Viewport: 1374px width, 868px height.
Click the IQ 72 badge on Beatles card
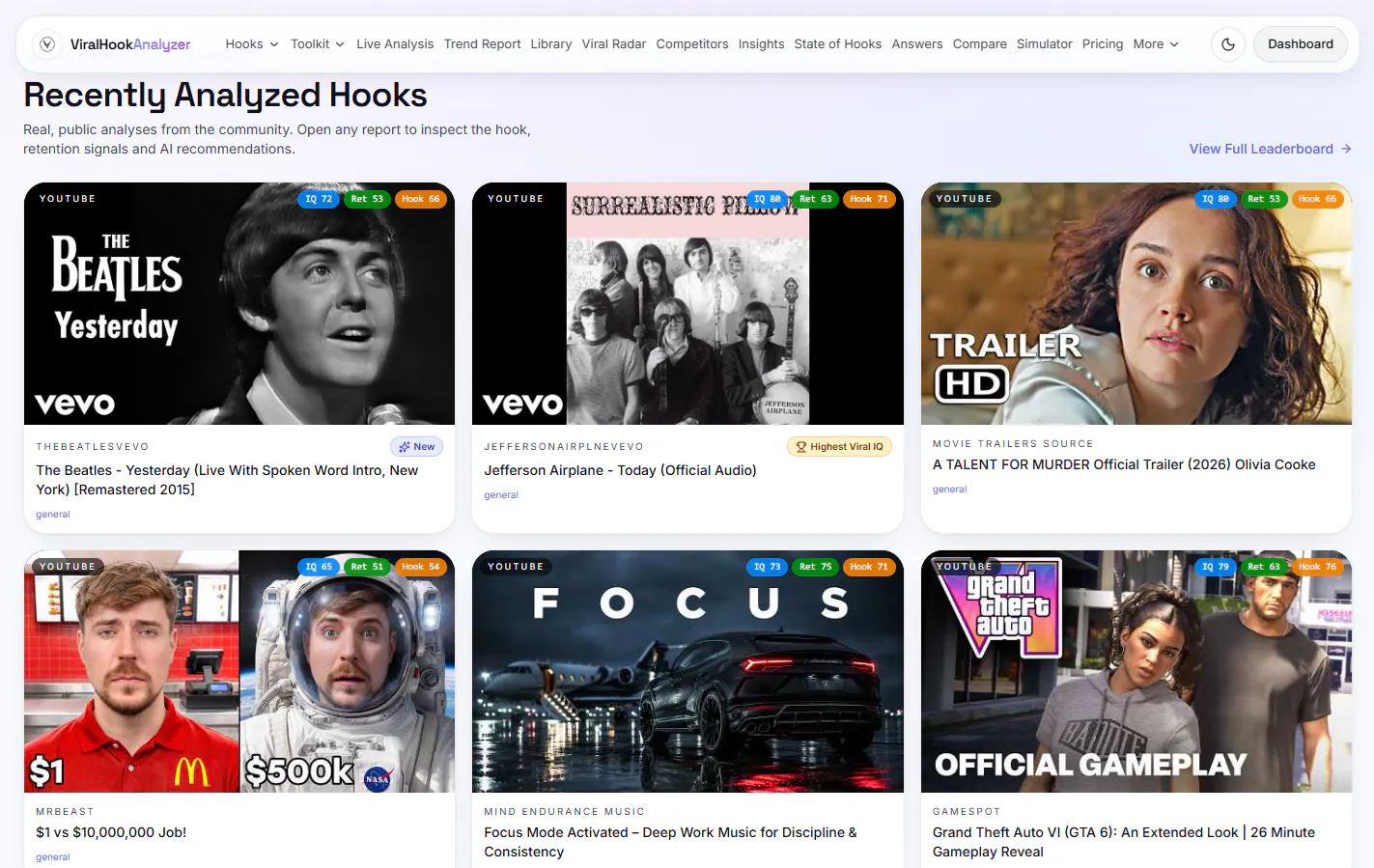tap(318, 199)
